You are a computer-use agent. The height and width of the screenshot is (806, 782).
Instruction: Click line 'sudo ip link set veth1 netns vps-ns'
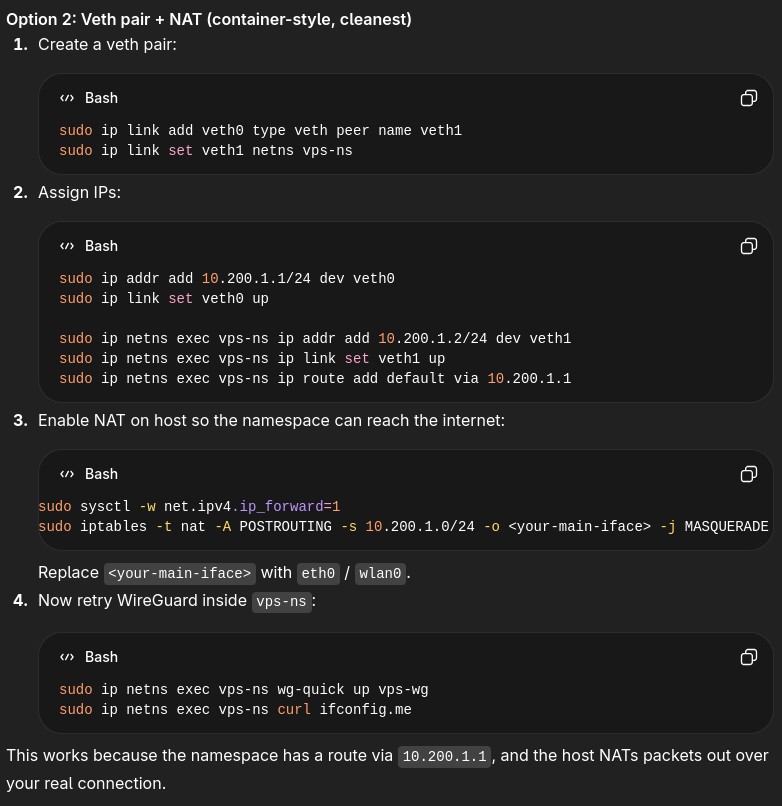point(206,151)
